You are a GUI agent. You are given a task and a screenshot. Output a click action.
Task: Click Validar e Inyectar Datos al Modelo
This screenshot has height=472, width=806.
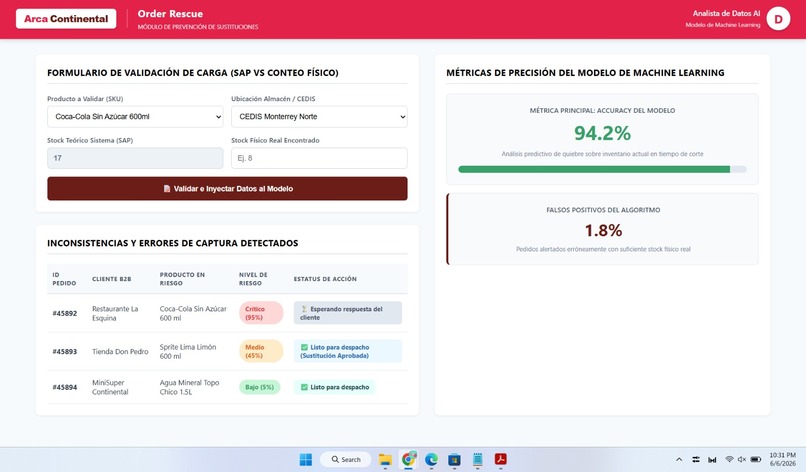click(227, 189)
